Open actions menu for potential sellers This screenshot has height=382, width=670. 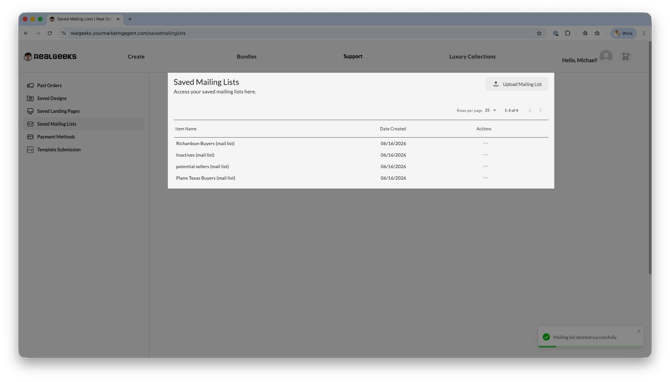coord(485,166)
